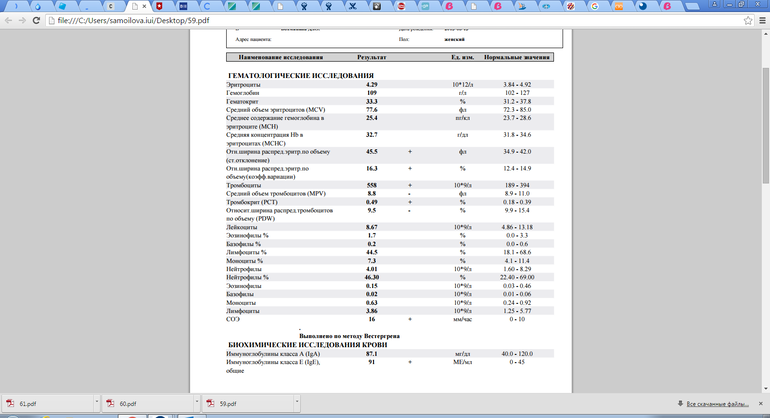Image resolution: width=770 pixels, height=418 pixels.
Task: Click the PDF icon of 59.pdf download
Action: 210,404
